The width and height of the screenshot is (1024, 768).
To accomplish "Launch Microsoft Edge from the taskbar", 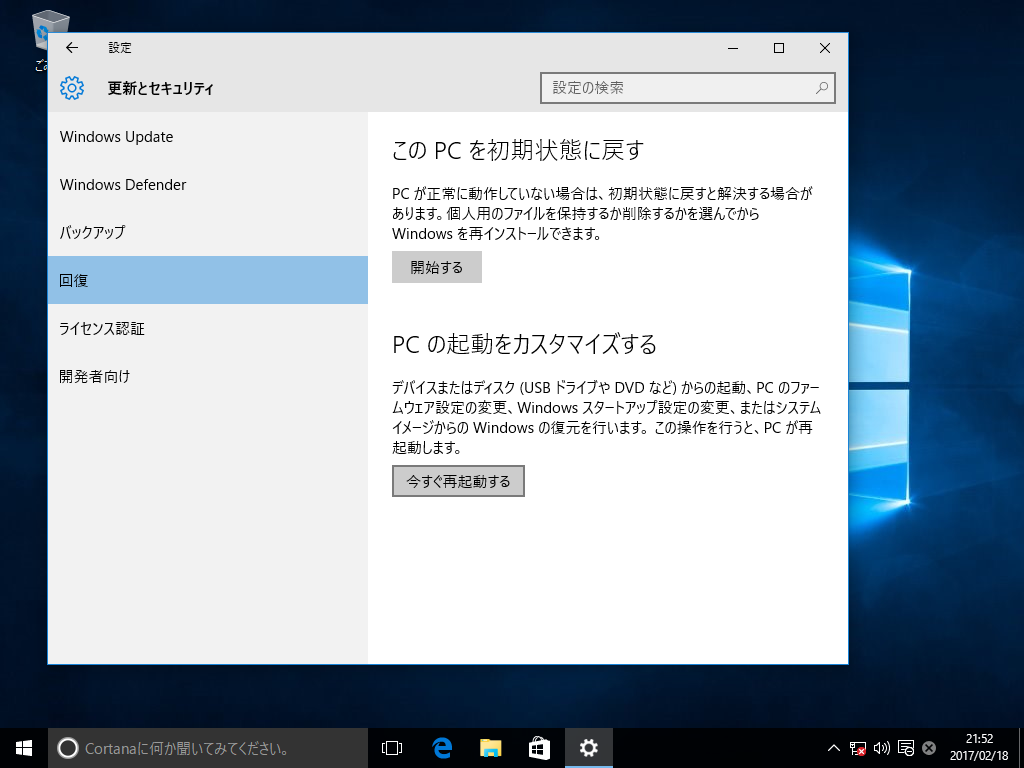I will pos(441,748).
